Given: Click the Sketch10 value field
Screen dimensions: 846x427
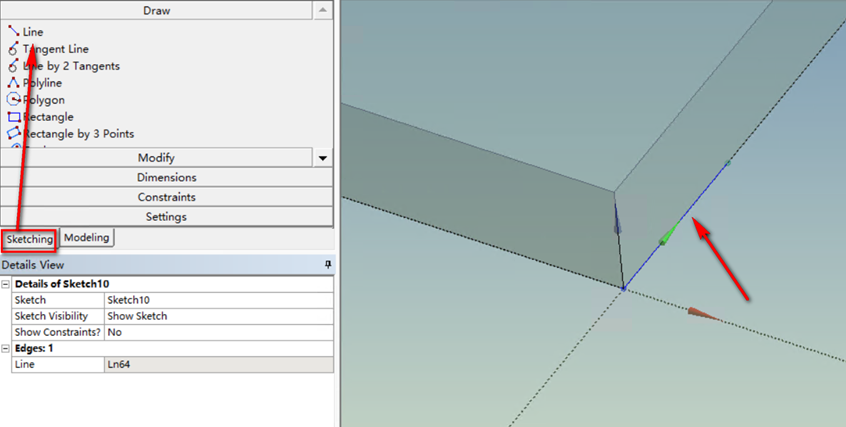Looking at the screenshot, I should (219, 300).
